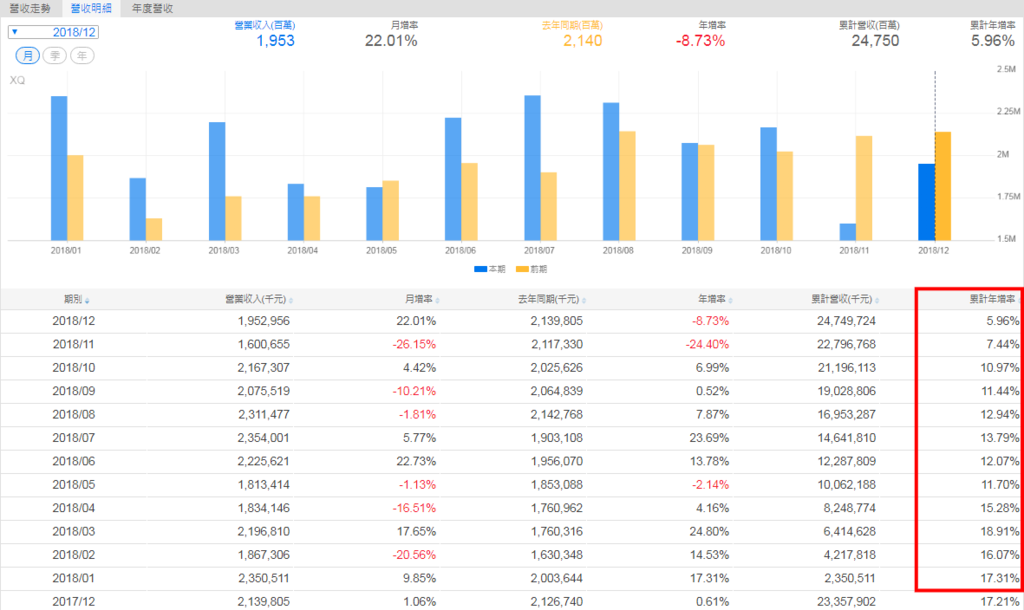
Task: Sort by 累計年增率 column header
Action: [x=994, y=299]
